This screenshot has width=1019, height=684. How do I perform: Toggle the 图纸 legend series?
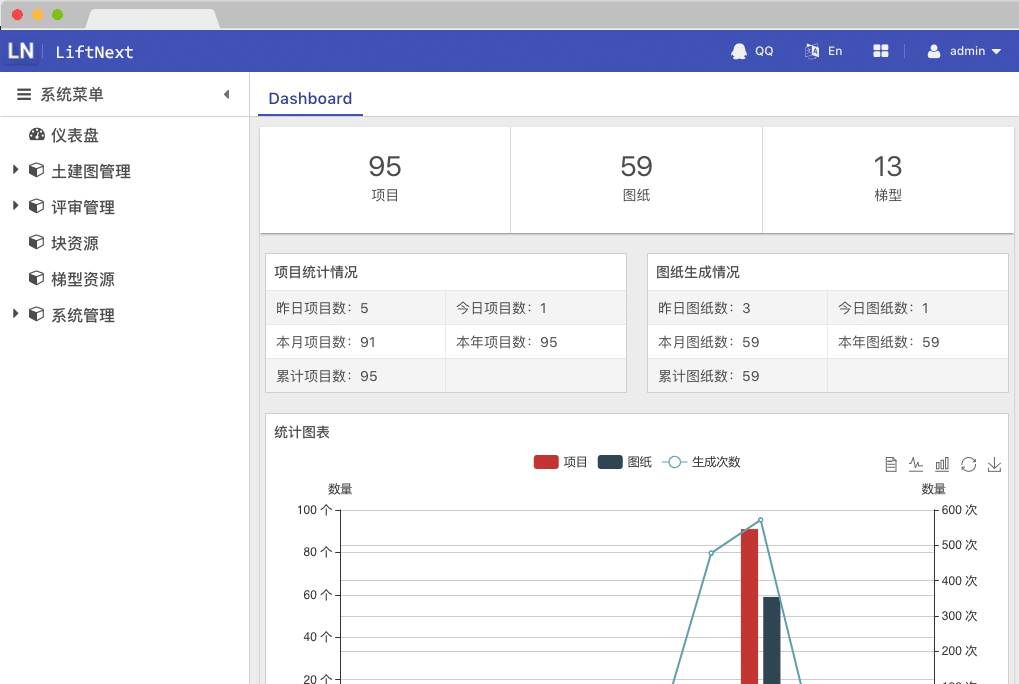click(625, 462)
